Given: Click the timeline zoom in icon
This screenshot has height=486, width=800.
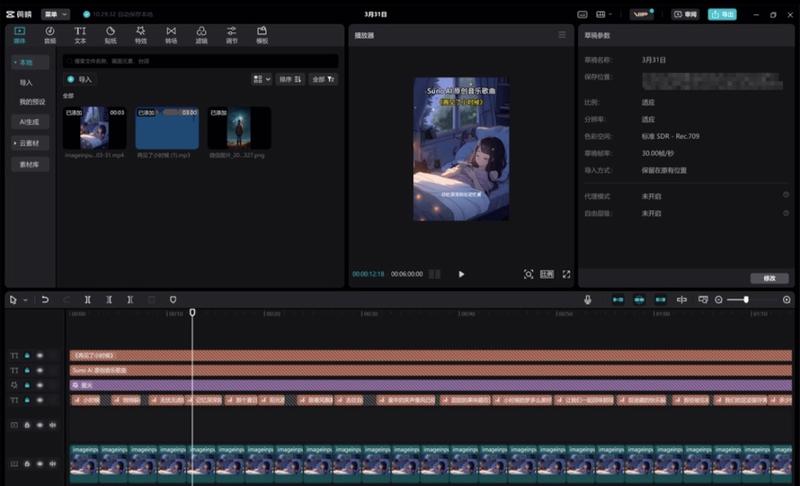Looking at the screenshot, I should 787,300.
